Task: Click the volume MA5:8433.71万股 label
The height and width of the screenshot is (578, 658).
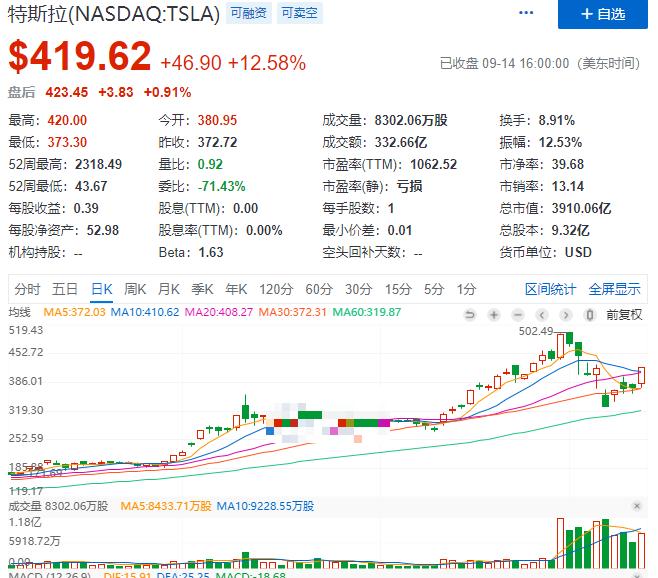Action: point(166,506)
